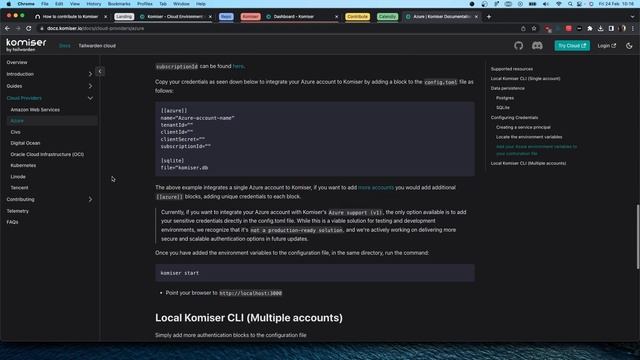Bookmark page with star icon
Image resolution: width=640 pixels, height=360 pixels.
click(534, 29)
